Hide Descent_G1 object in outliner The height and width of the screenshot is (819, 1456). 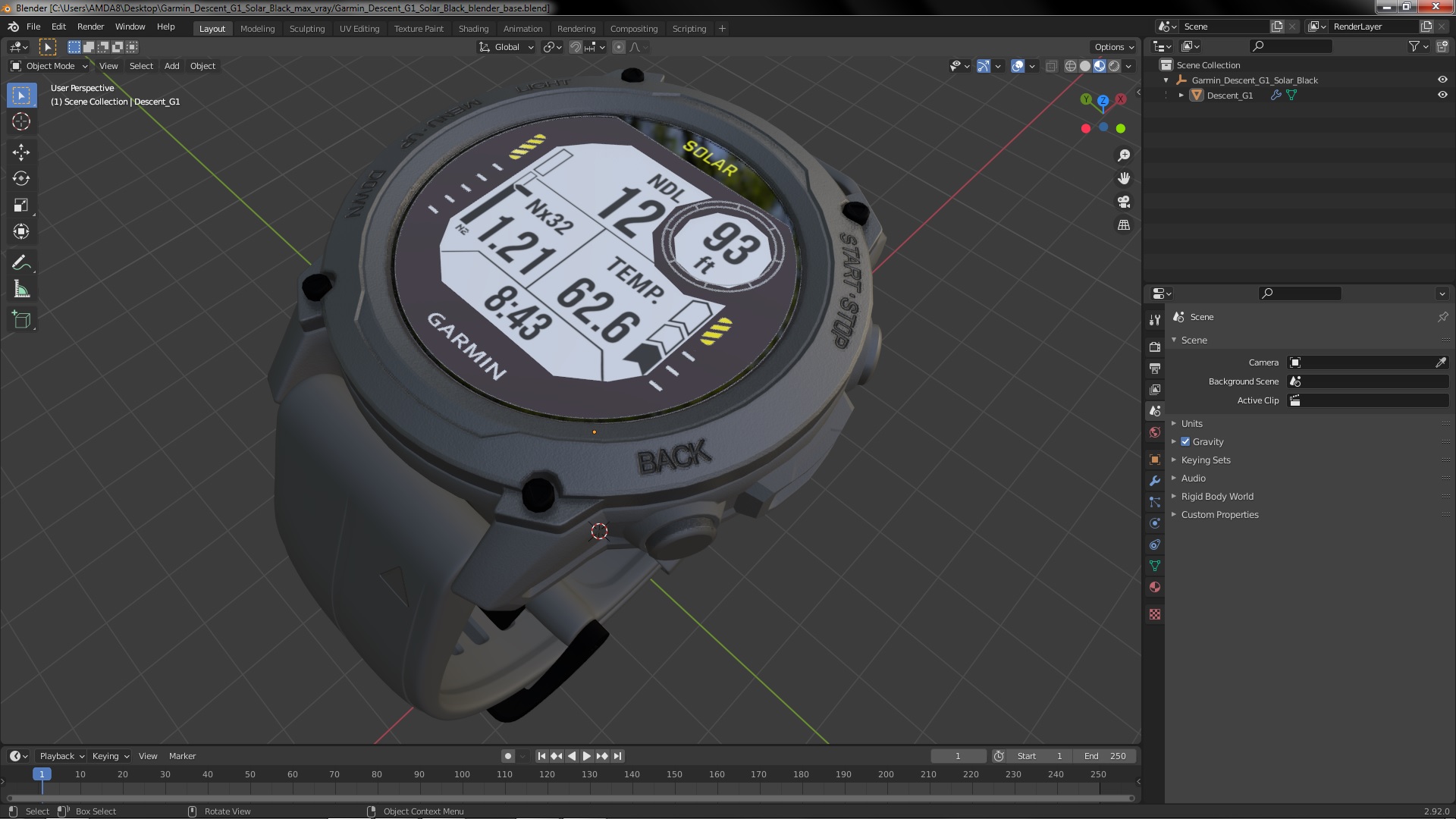tap(1442, 95)
